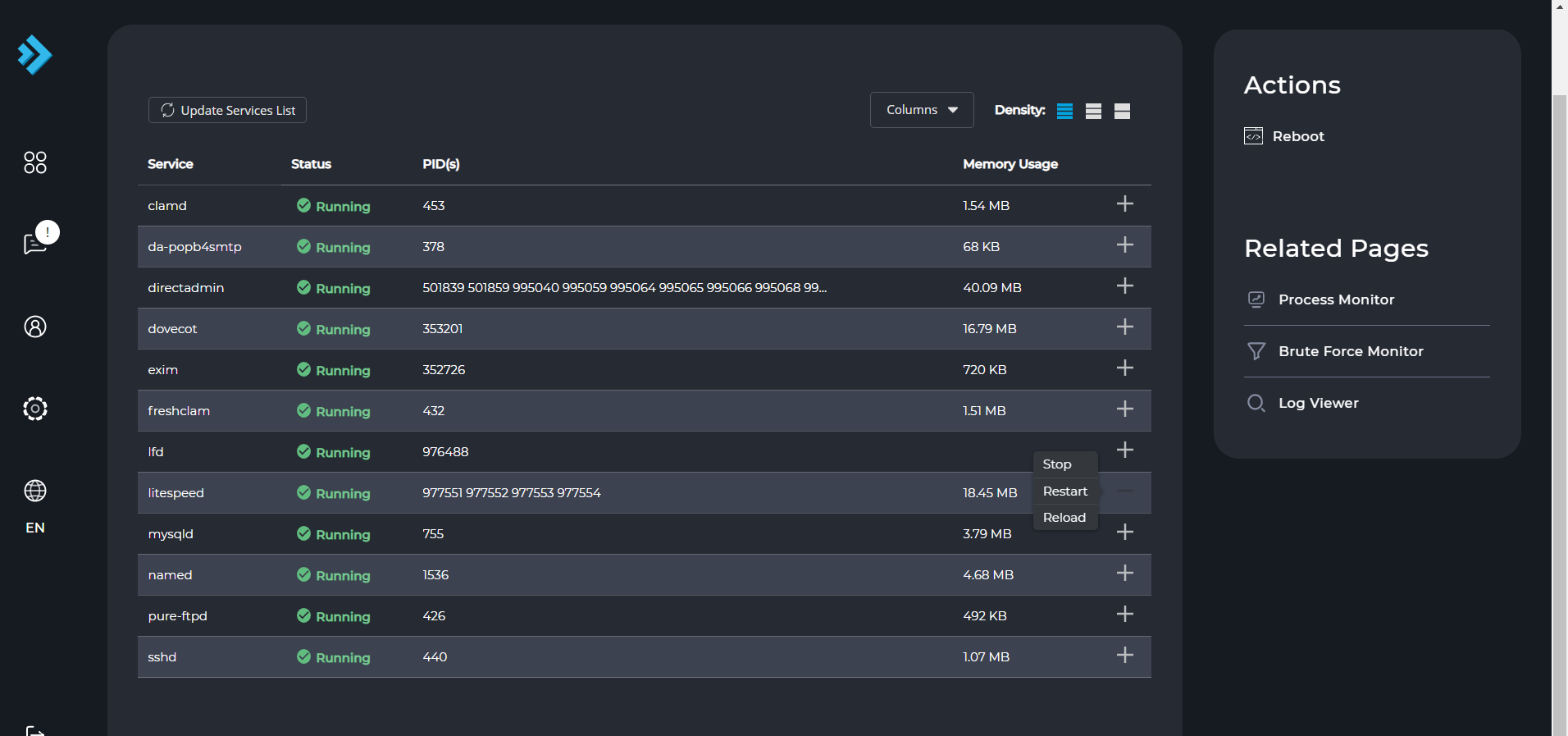Choose Restart in the litespeed action menu
1568x736 pixels.
(1065, 491)
